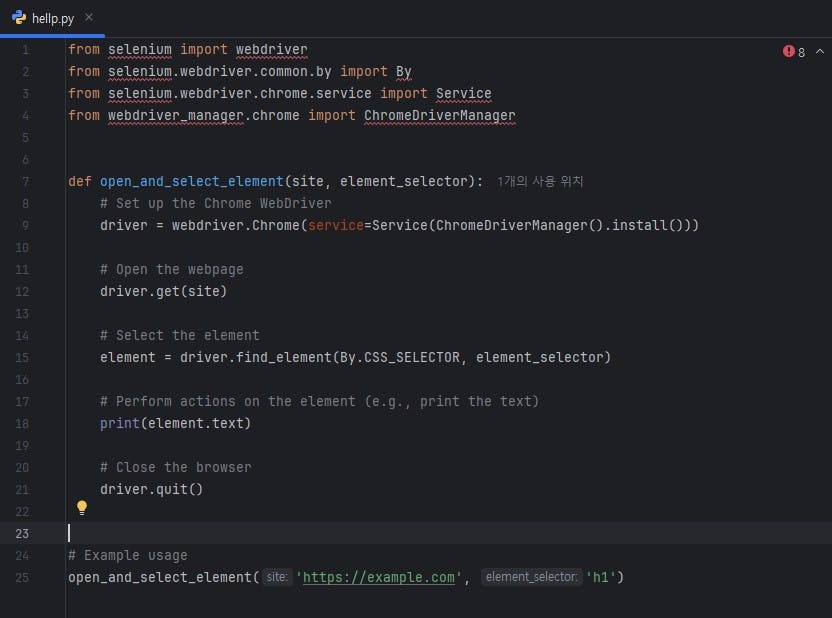This screenshot has height=618, width=832.
Task: Click the "# Example usage" comment
Action: pyautogui.click(x=127, y=555)
